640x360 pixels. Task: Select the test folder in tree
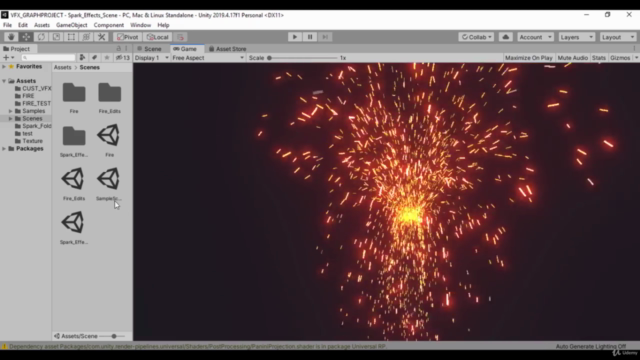(x=24, y=133)
